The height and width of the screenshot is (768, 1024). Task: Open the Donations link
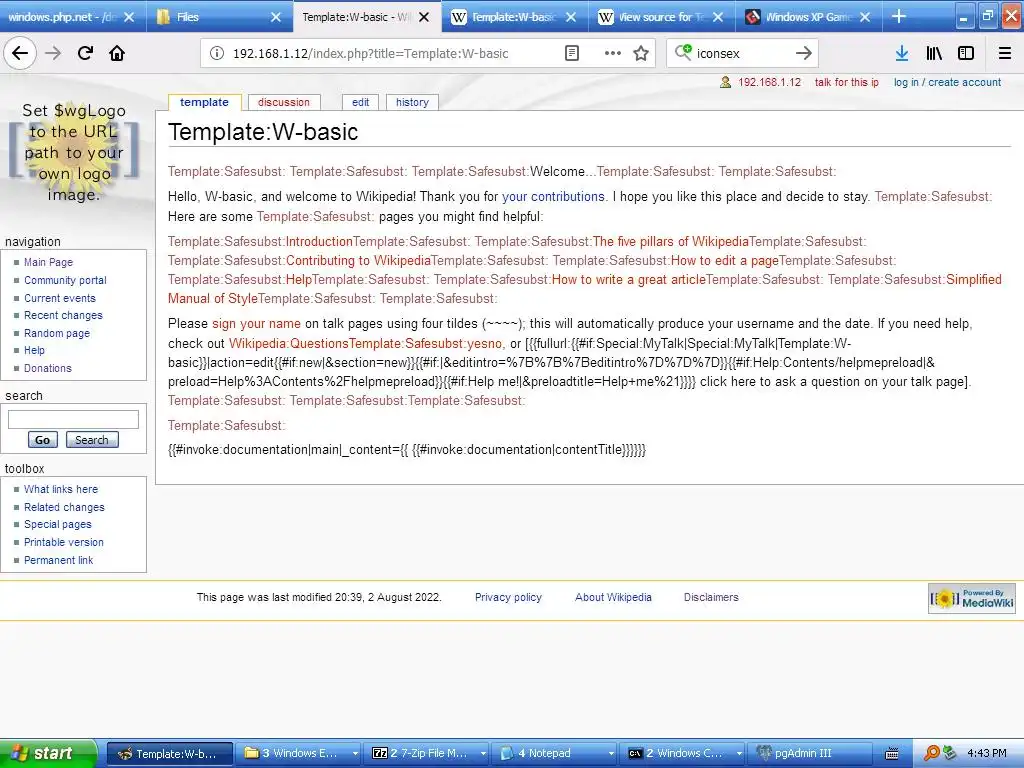(48, 368)
